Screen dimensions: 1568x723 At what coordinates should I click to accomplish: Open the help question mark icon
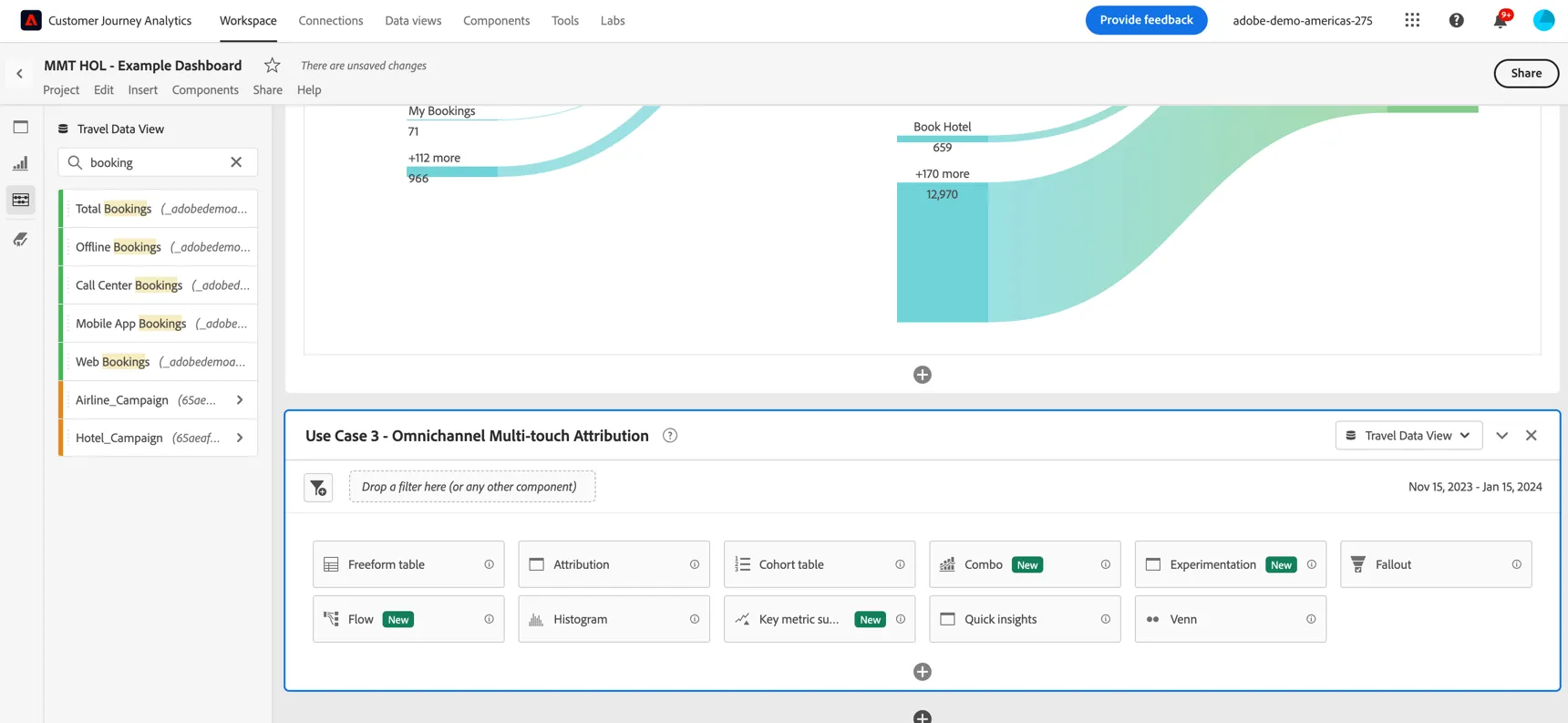point(1457,20)
